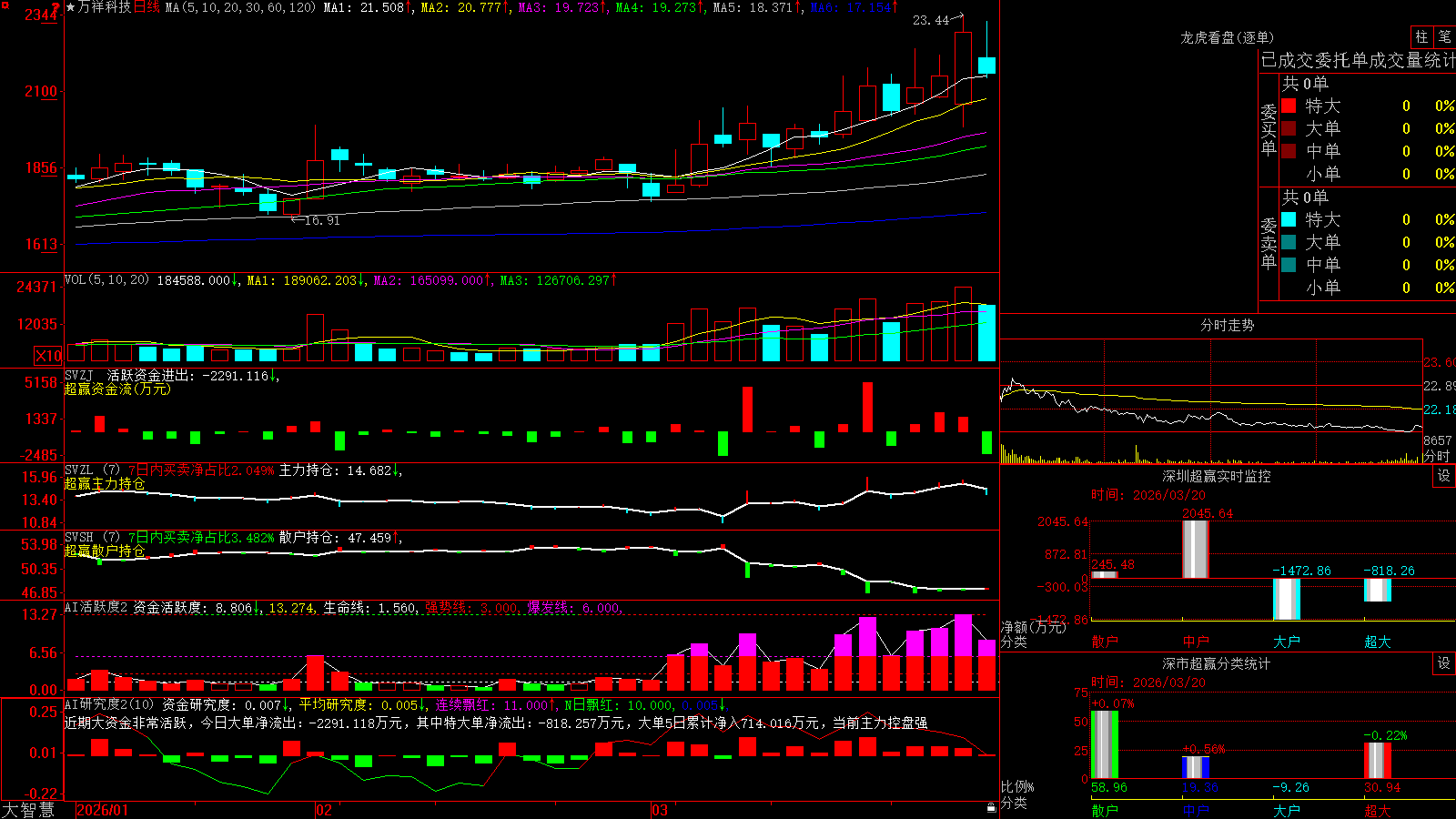Click the red question mark icon above 2344

(56, 7)
